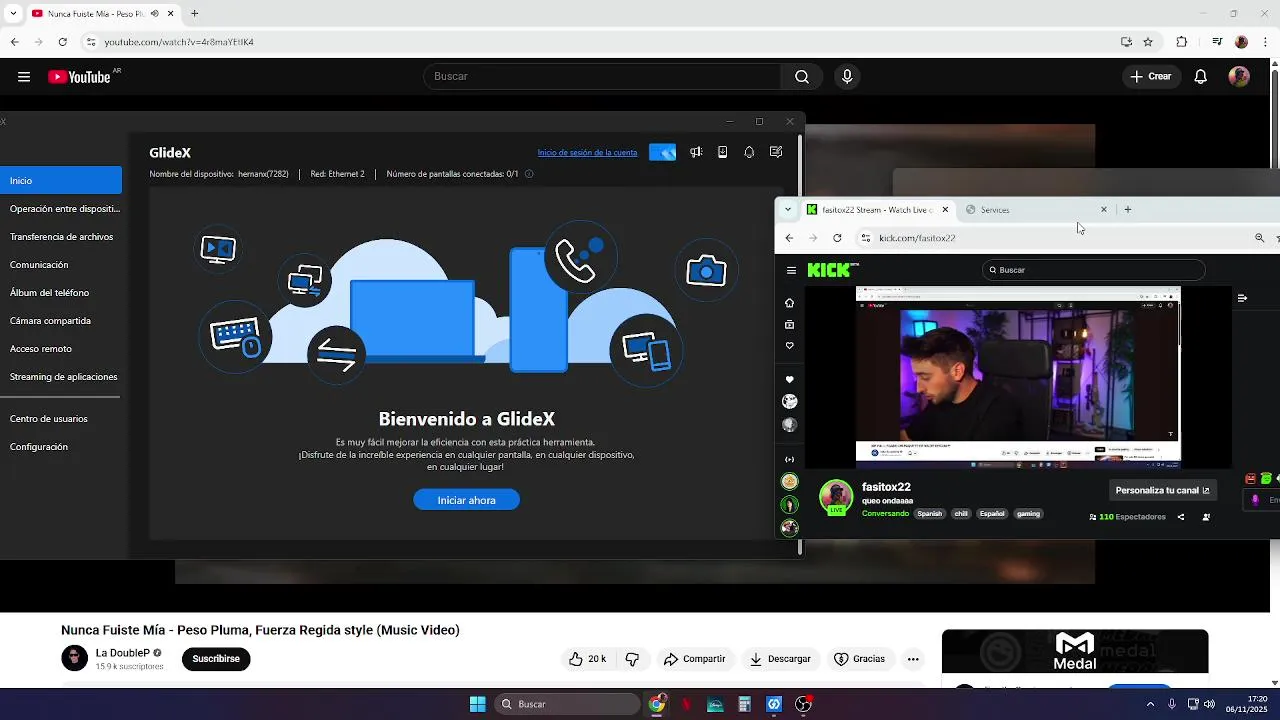Click the Compartir button

694,659
